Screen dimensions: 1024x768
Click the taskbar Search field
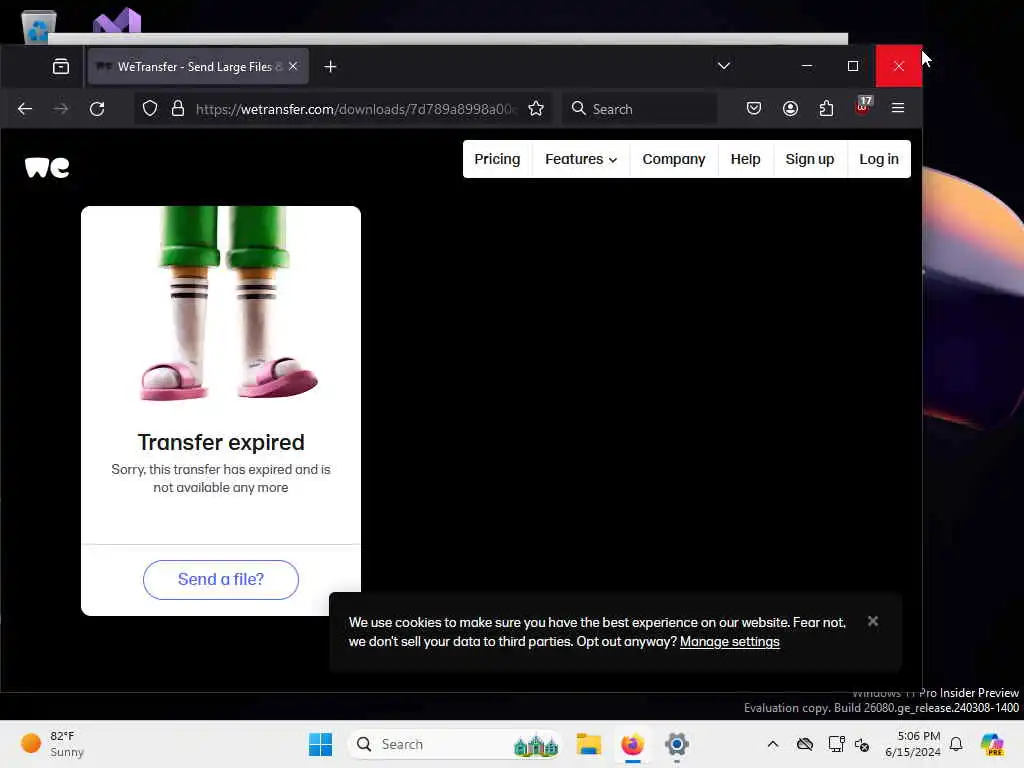coord(455,744)
